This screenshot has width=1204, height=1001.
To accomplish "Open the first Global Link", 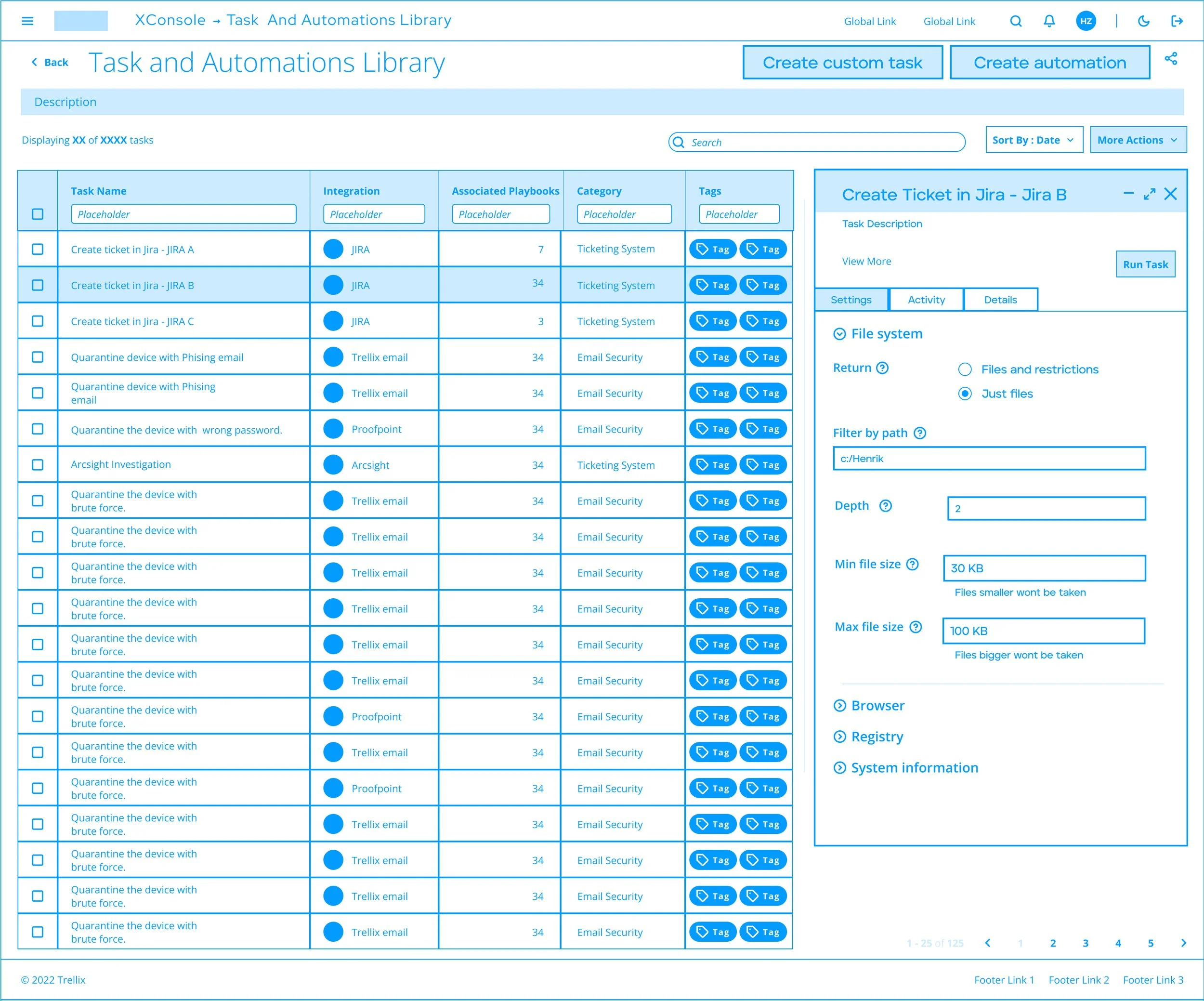I will [x=870, y=21].
